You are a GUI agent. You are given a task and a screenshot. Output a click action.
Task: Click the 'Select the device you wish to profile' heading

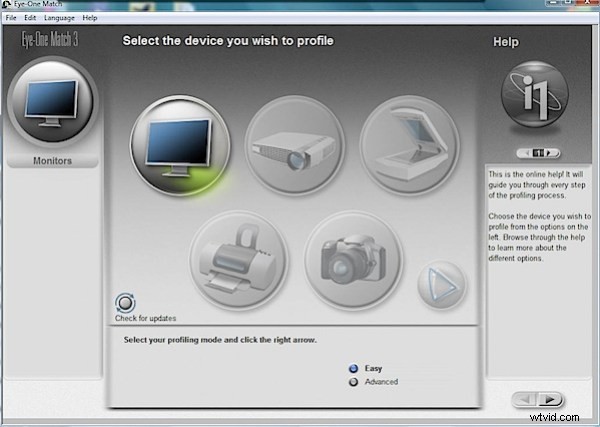228,41
